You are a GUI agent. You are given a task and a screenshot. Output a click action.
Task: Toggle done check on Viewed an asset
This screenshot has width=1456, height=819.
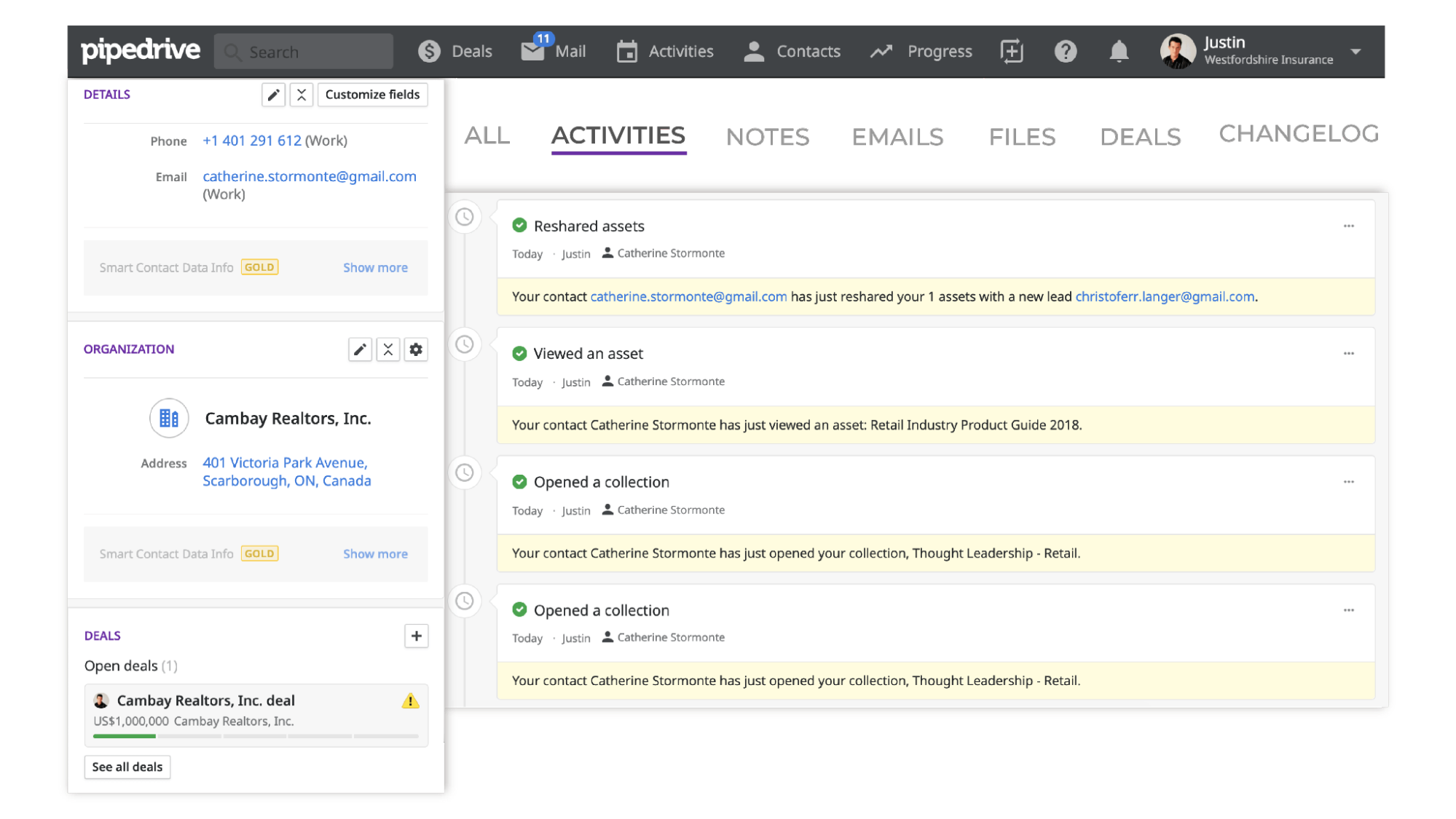point(519,354)
